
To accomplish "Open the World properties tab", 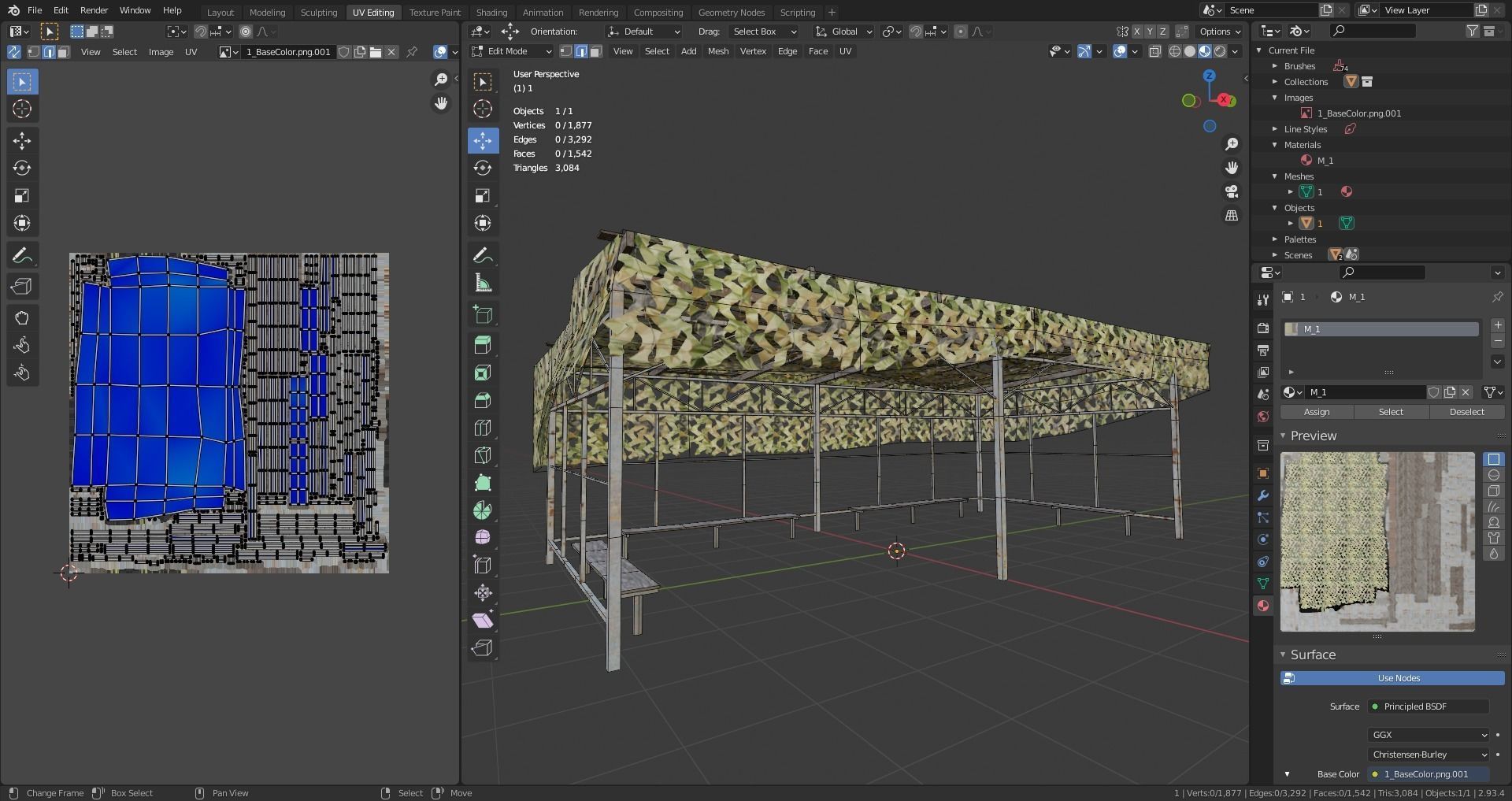I will coord(1263,416).
